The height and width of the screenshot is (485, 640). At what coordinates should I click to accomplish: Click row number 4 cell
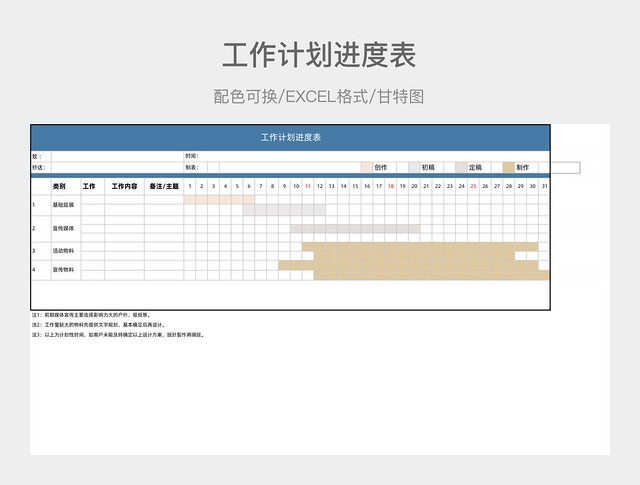(41, 270)
